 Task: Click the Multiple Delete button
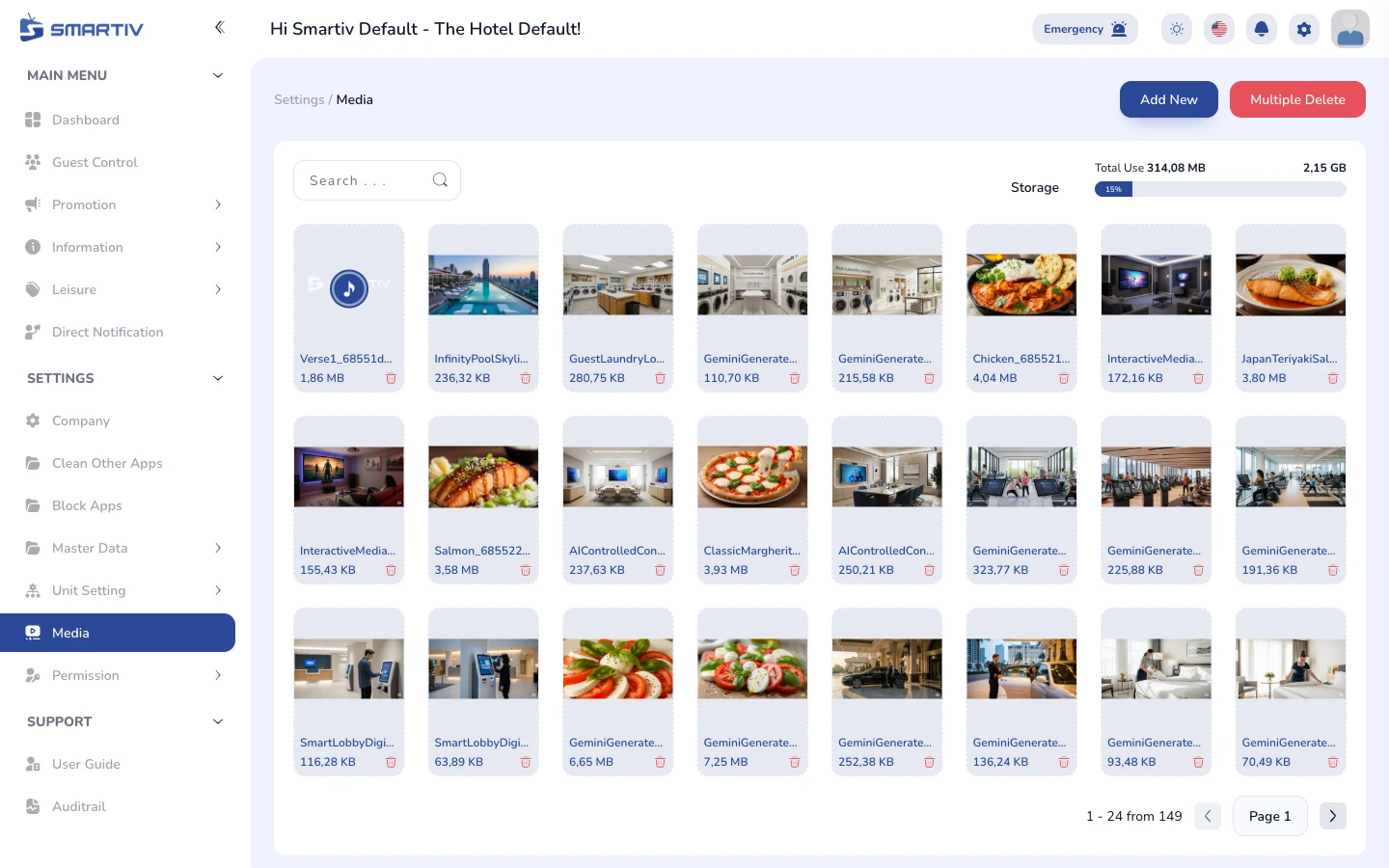click(1297, 99)
